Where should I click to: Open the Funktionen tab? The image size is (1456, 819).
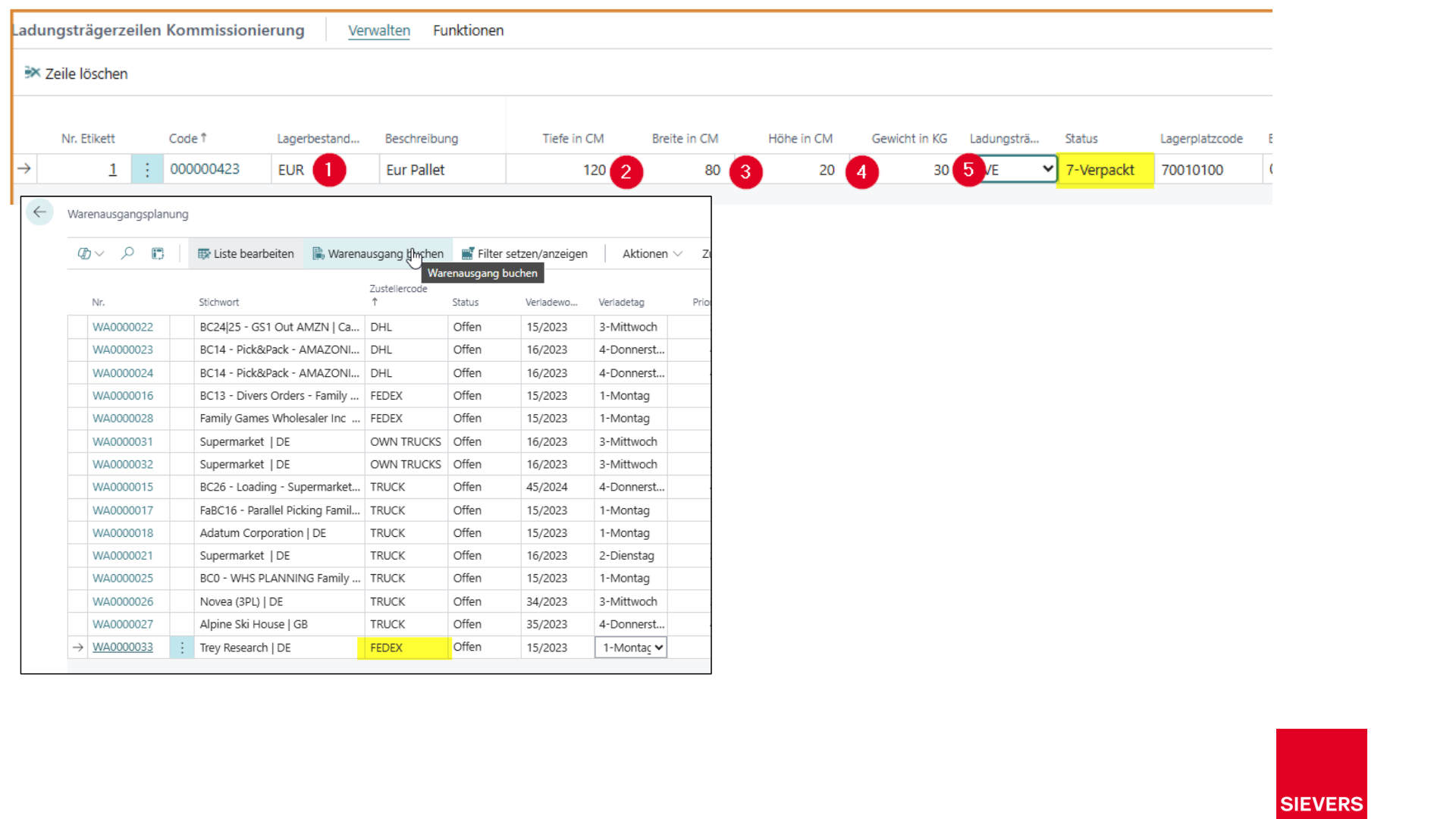tap(468, 30)
